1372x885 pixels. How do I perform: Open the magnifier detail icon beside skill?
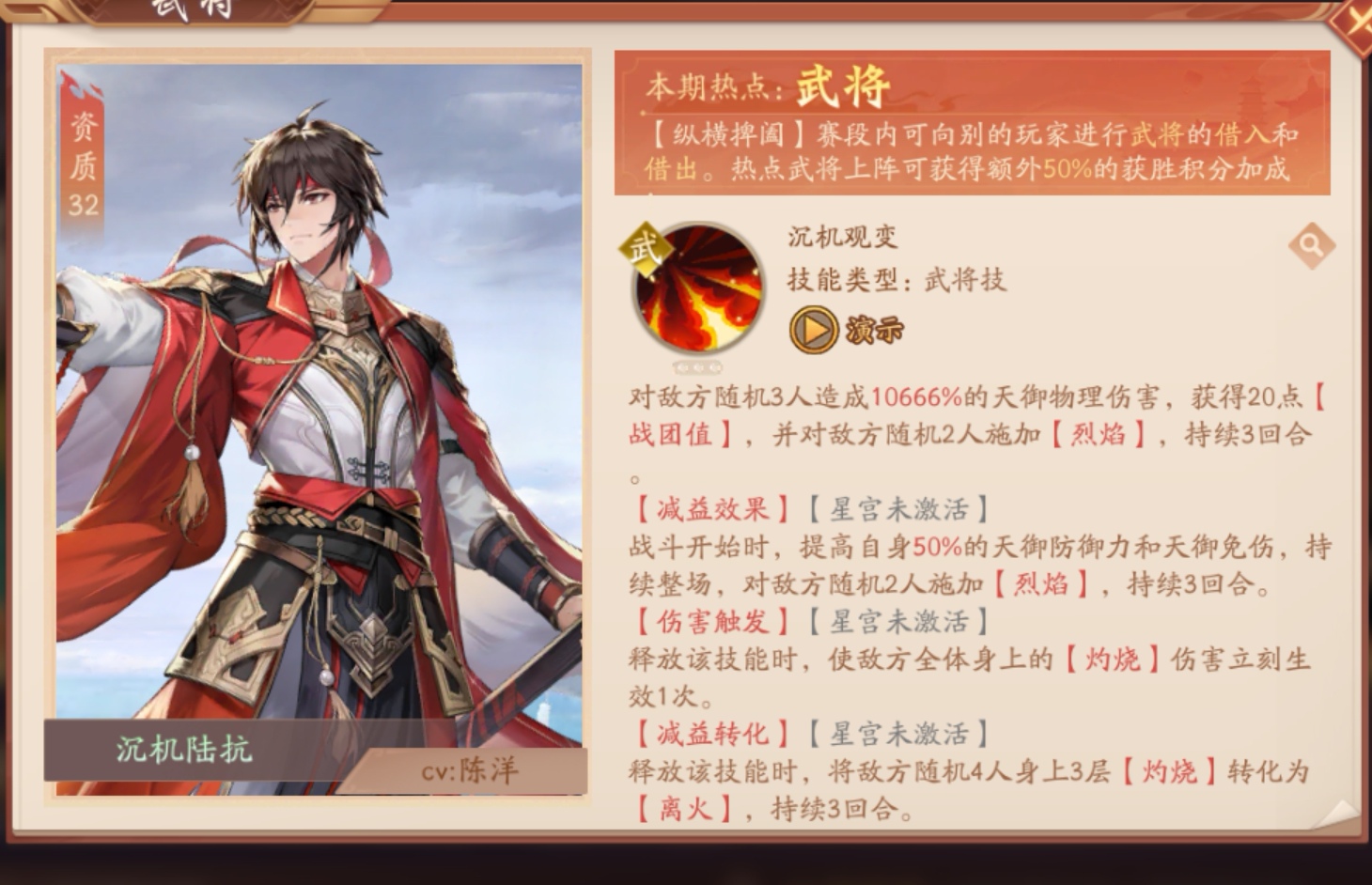coord(1312,246)
